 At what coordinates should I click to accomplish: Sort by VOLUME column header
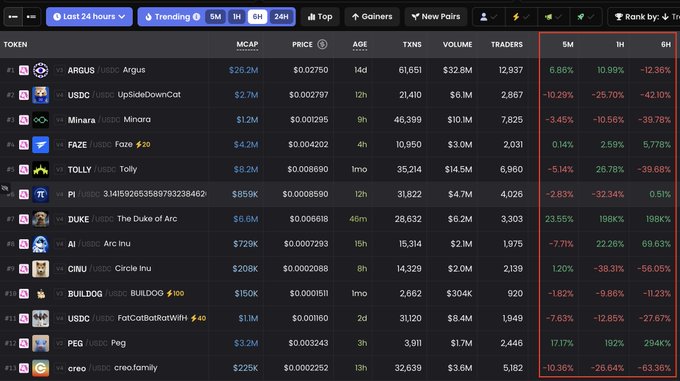click(x=458, y=44)
